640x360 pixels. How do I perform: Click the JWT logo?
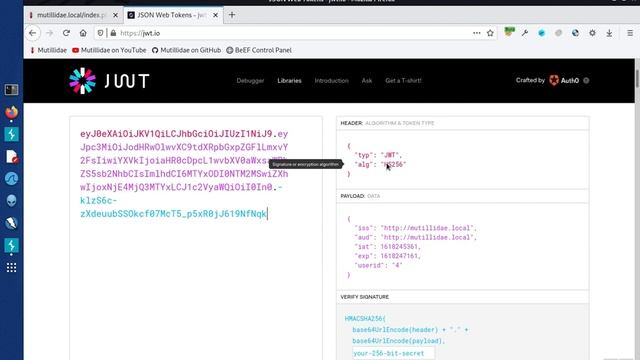109,81
